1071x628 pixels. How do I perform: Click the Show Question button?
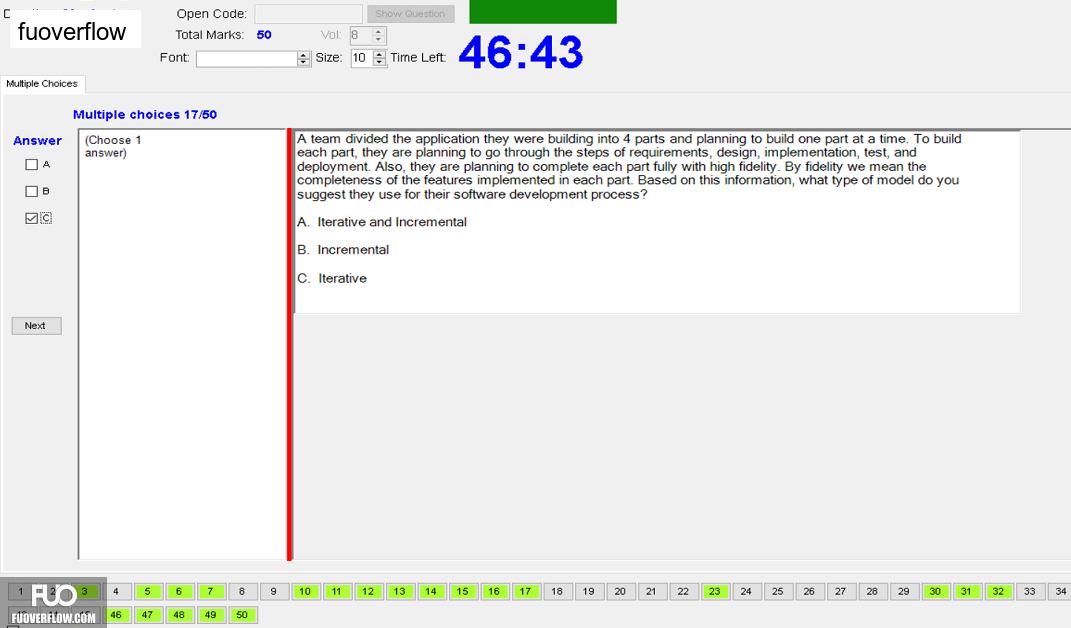coord(411,14)
